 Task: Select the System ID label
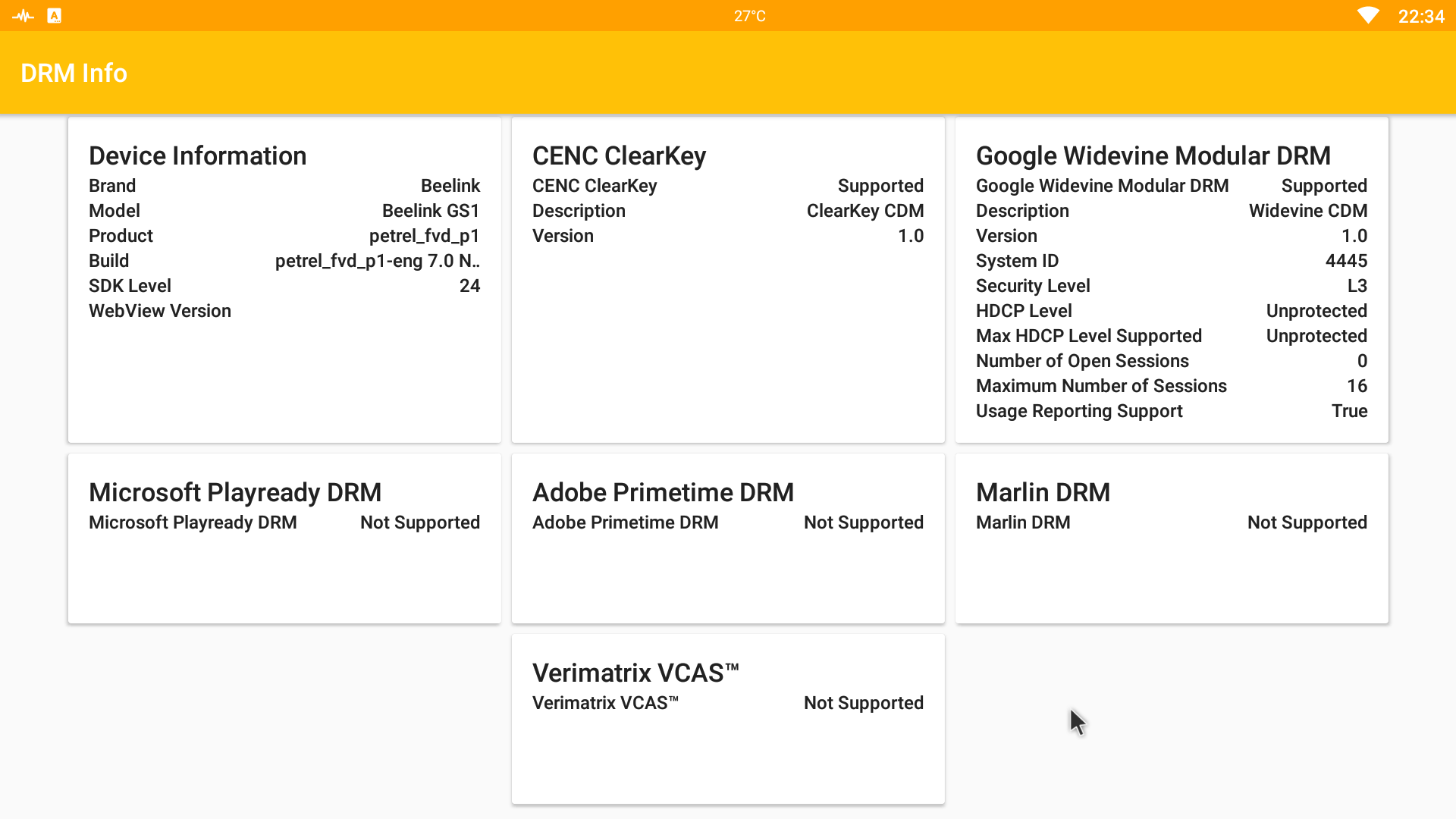point(1017,261)
